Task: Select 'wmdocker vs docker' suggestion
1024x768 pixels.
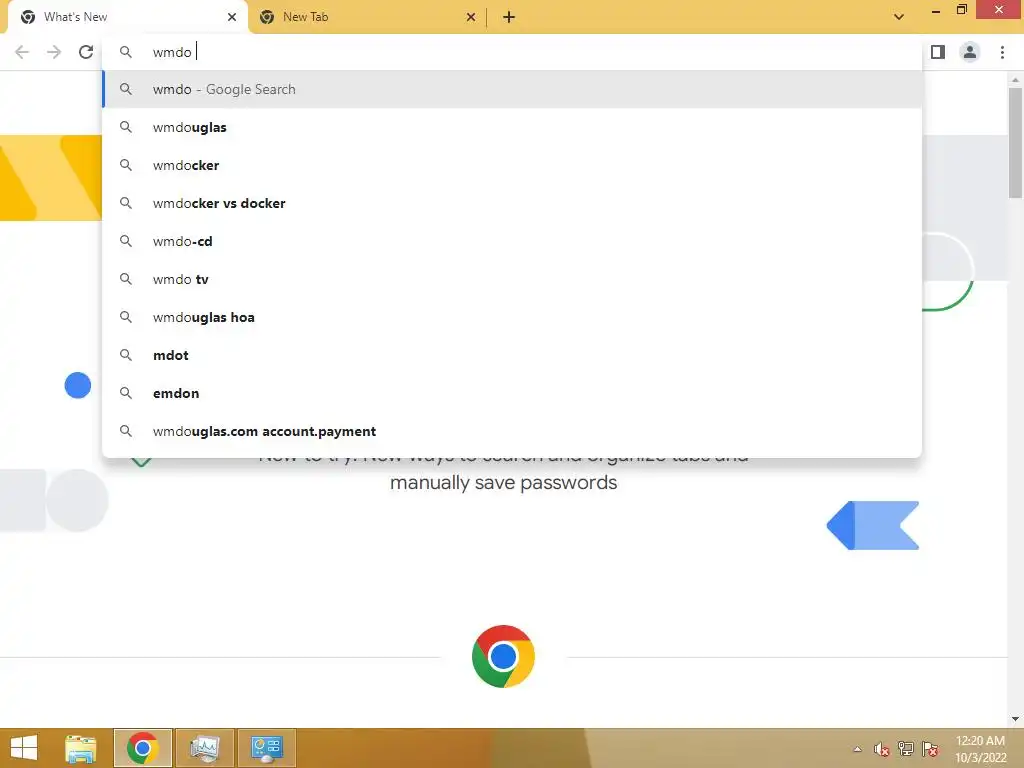Action: pos(513,203)
